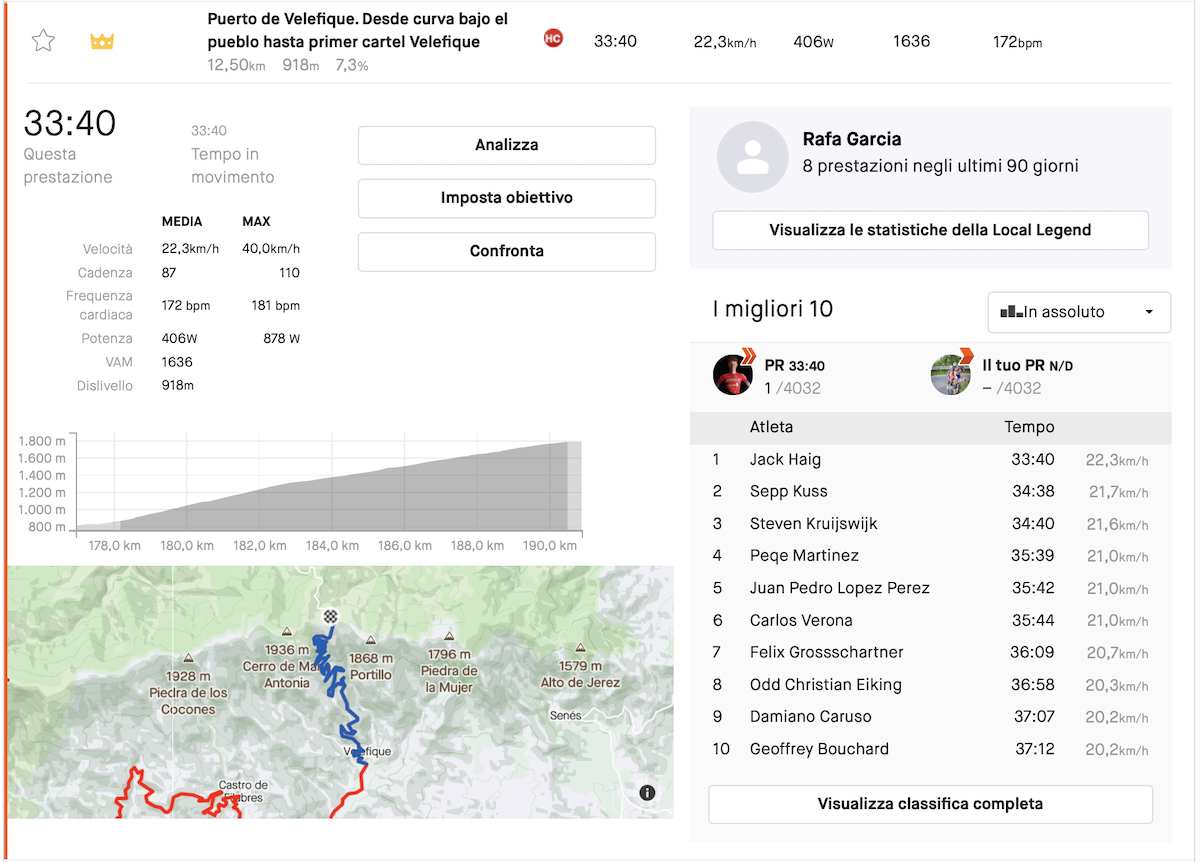Click the checkered finish flag on map

tap(329, 617)
